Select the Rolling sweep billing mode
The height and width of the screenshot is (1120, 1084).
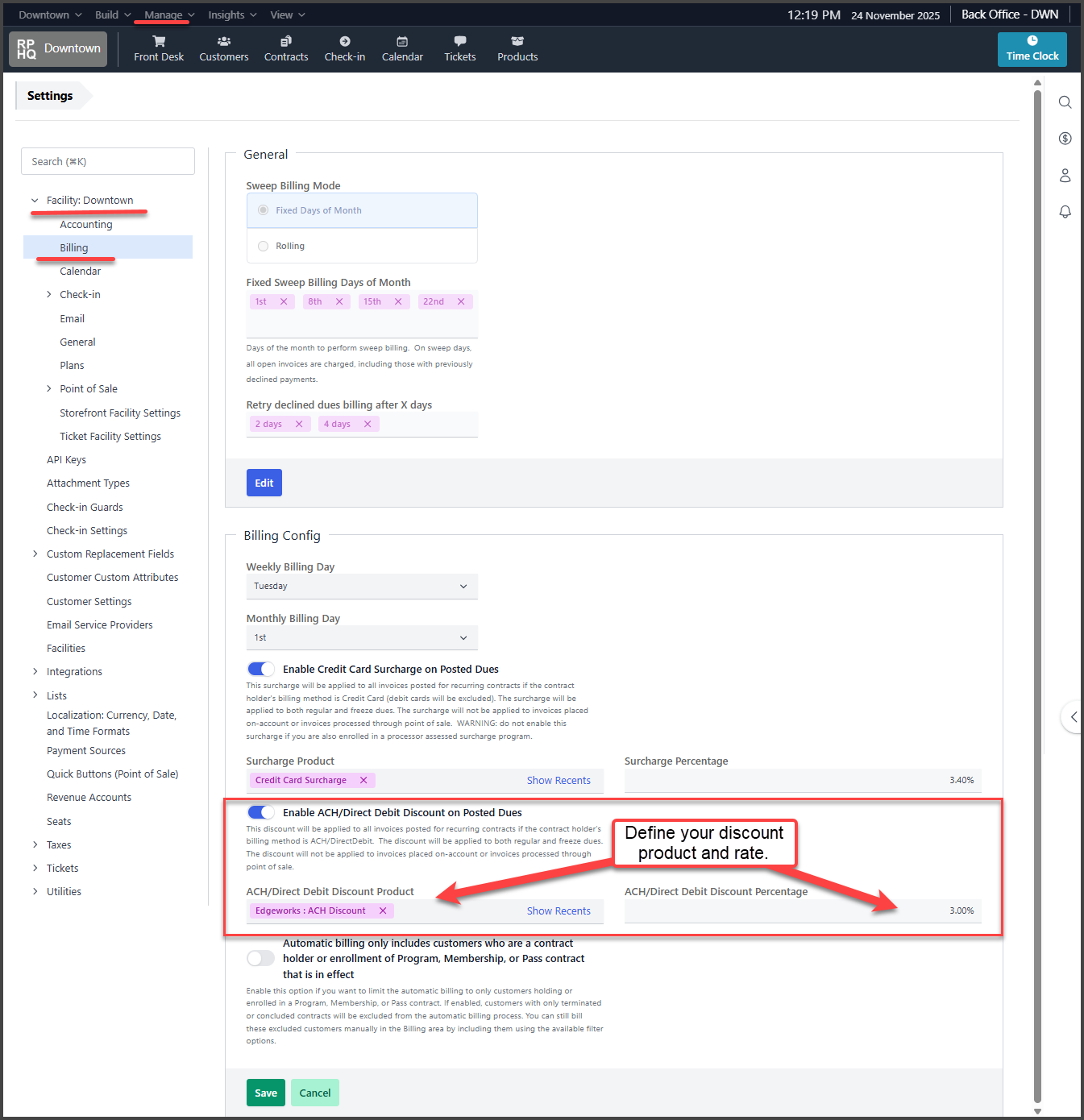pos(264,246)
